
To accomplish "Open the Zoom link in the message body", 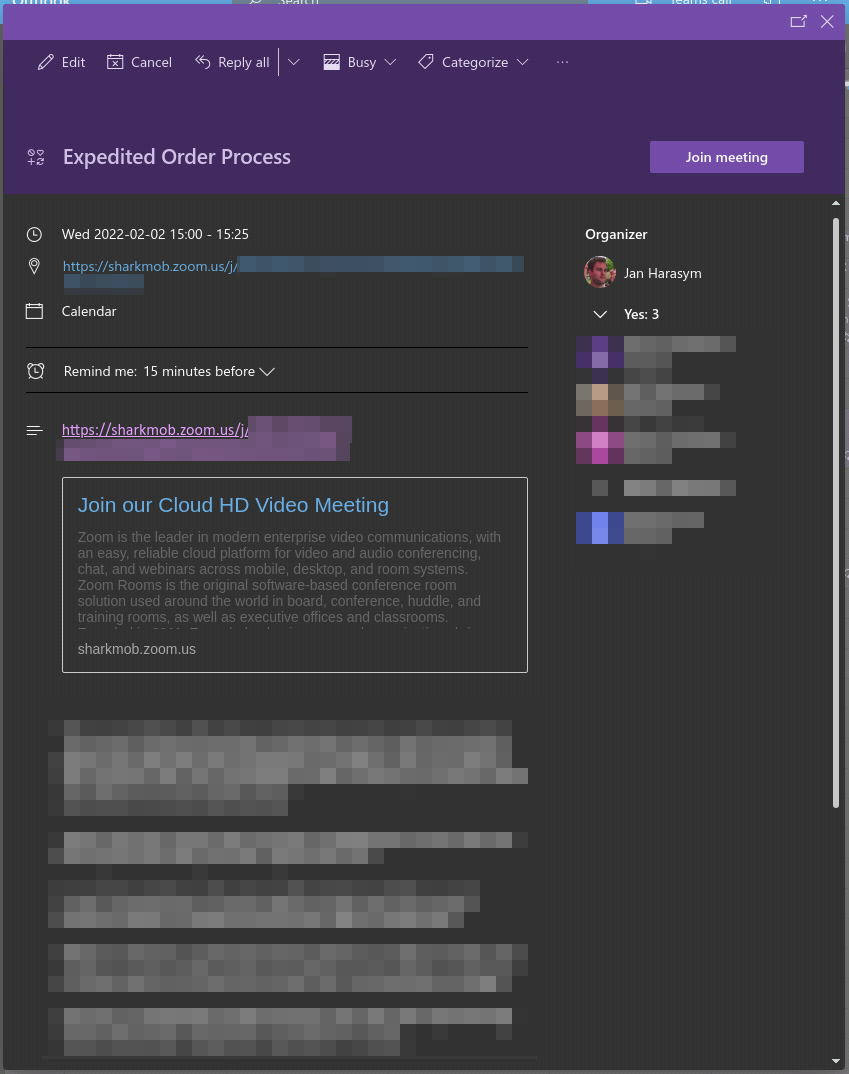I will (154, 430).
